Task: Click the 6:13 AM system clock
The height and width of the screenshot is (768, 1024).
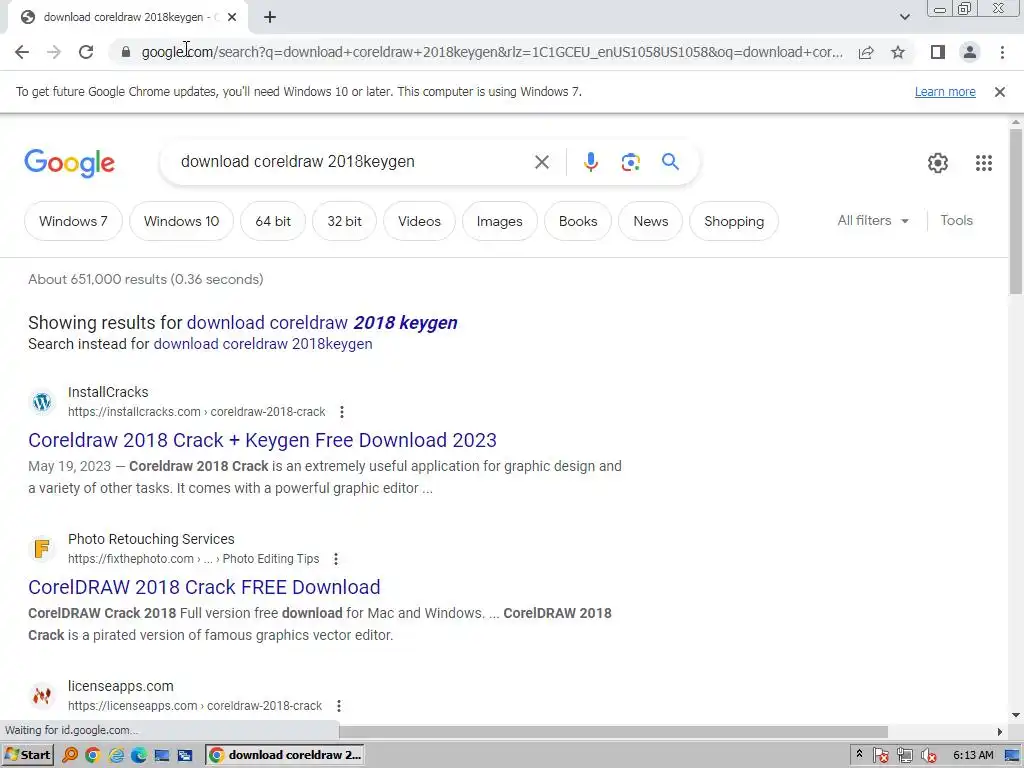Action: pyautogui.click(x=973, y=755)
